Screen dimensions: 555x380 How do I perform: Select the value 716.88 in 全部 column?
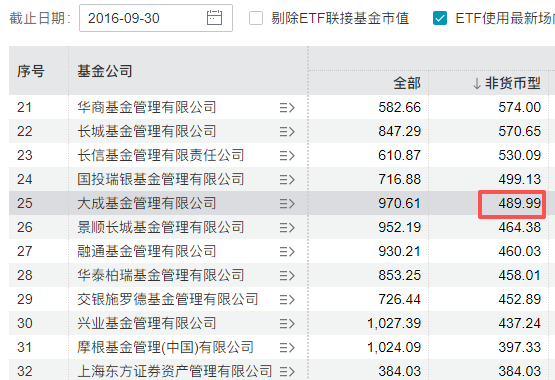[x=400, y=179]
